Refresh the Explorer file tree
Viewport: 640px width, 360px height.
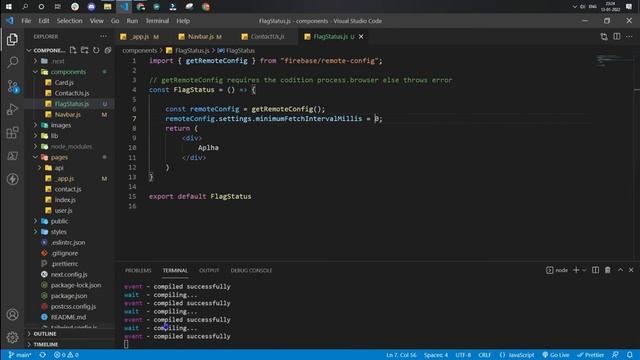[x=96, y=50]
